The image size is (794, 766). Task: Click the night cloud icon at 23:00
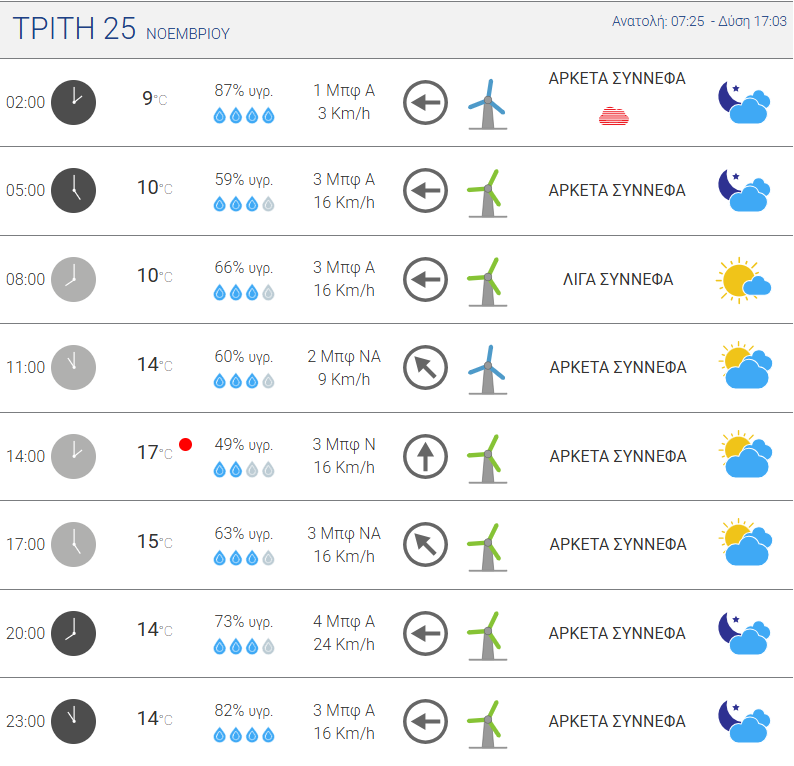click(744, 721)
